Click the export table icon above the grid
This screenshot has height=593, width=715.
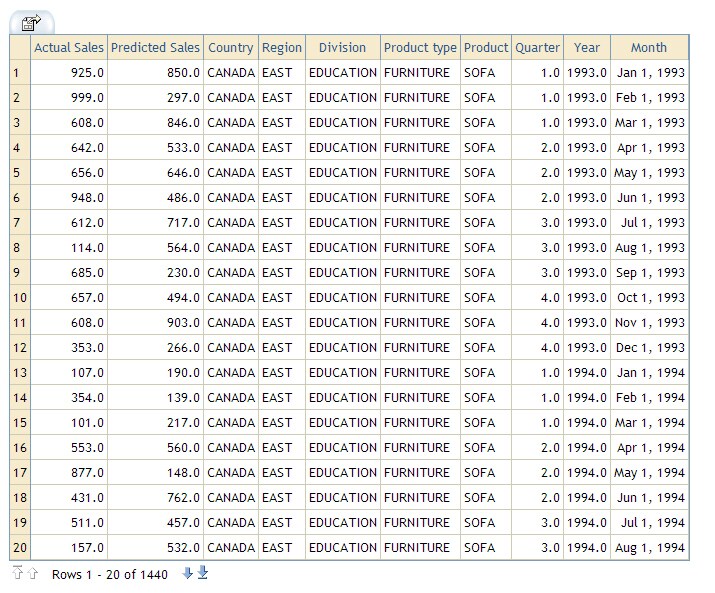[31, 23]
